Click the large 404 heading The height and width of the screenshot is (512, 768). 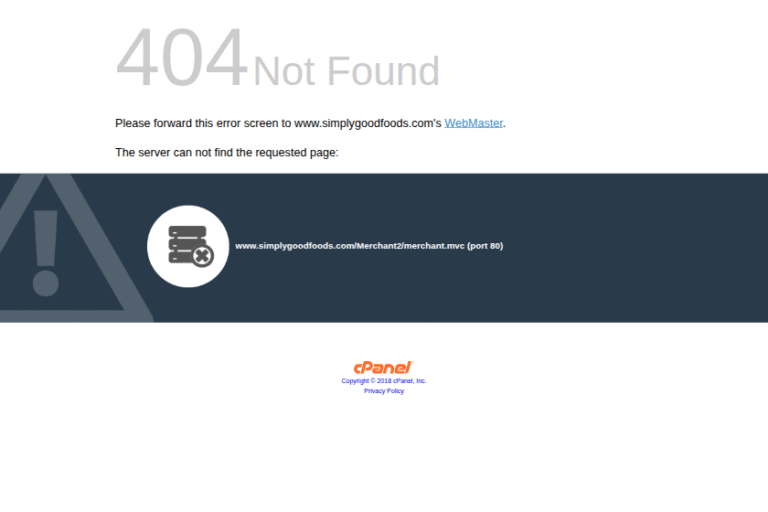click(x=181, y=57)
